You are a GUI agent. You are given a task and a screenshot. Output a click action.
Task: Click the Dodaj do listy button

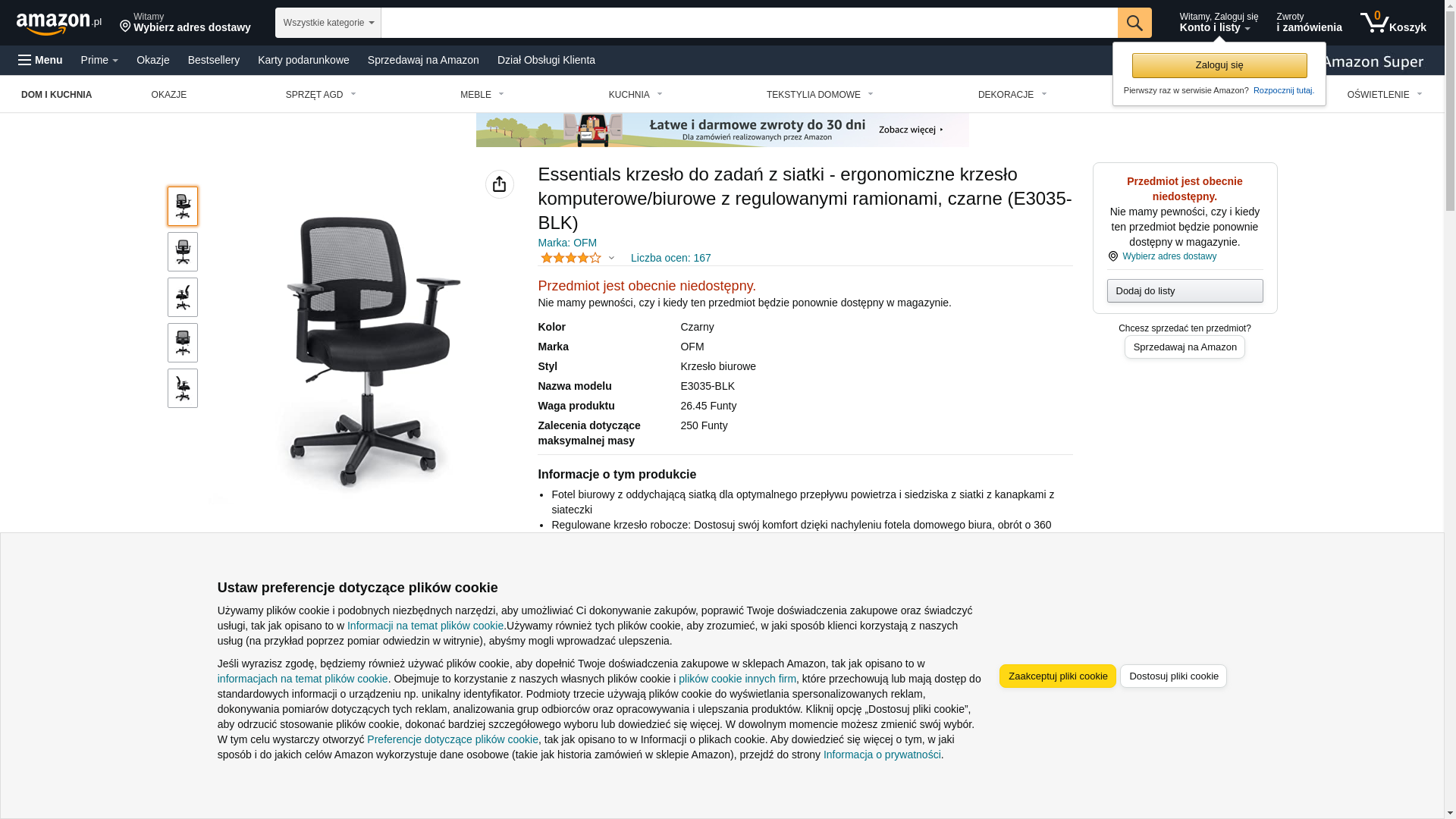tap(1185, 291)
